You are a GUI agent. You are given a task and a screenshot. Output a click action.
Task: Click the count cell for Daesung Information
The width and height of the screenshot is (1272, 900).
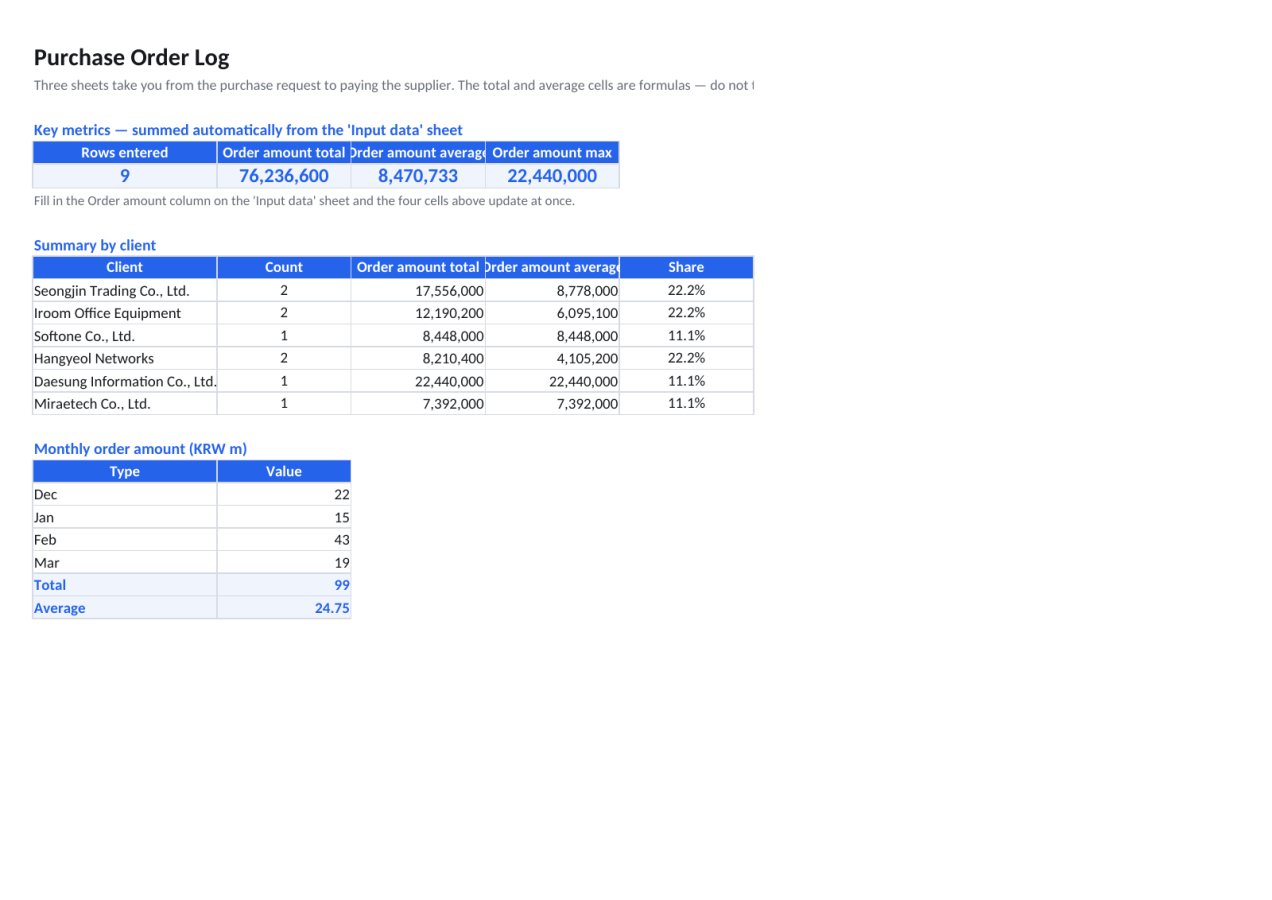284,381
